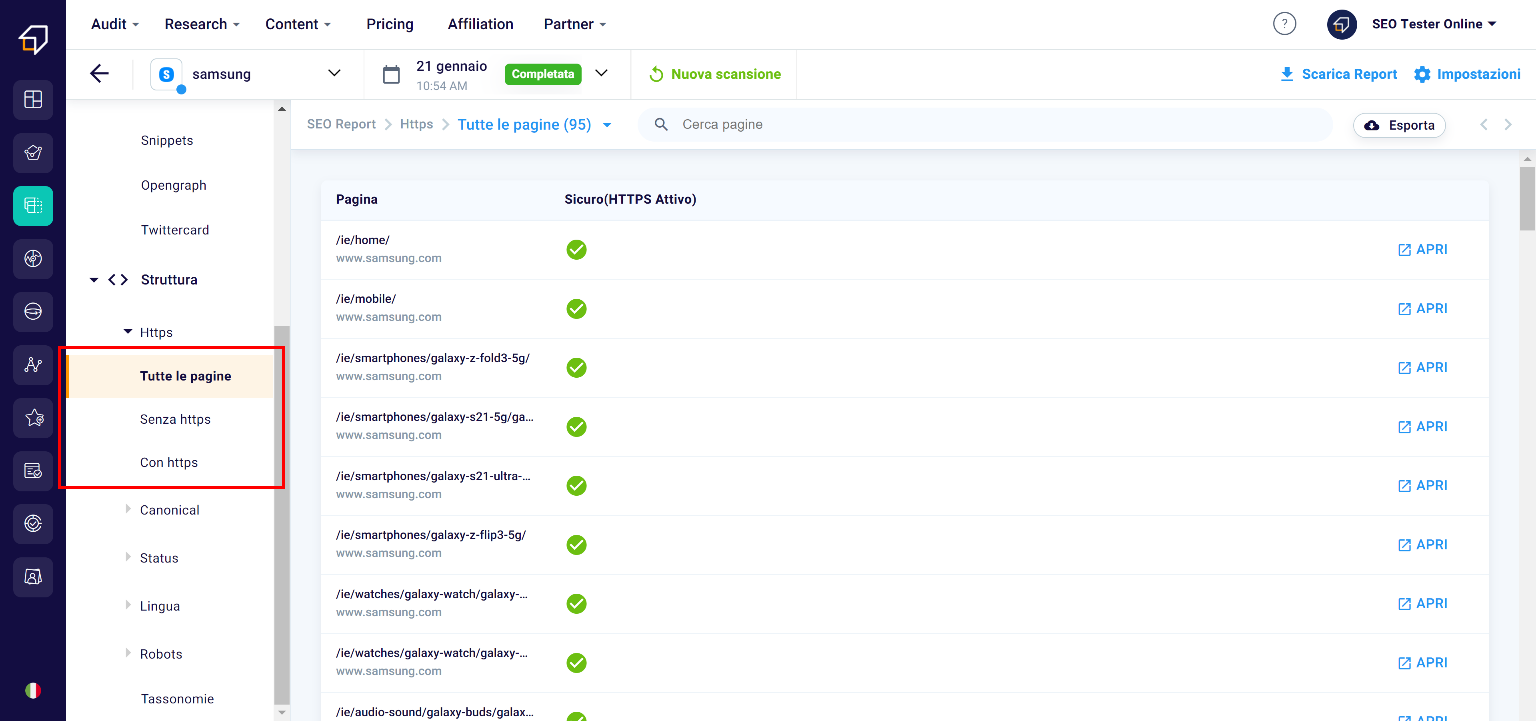
Task: Click the Esporta button
Action: coord(1399,125)
